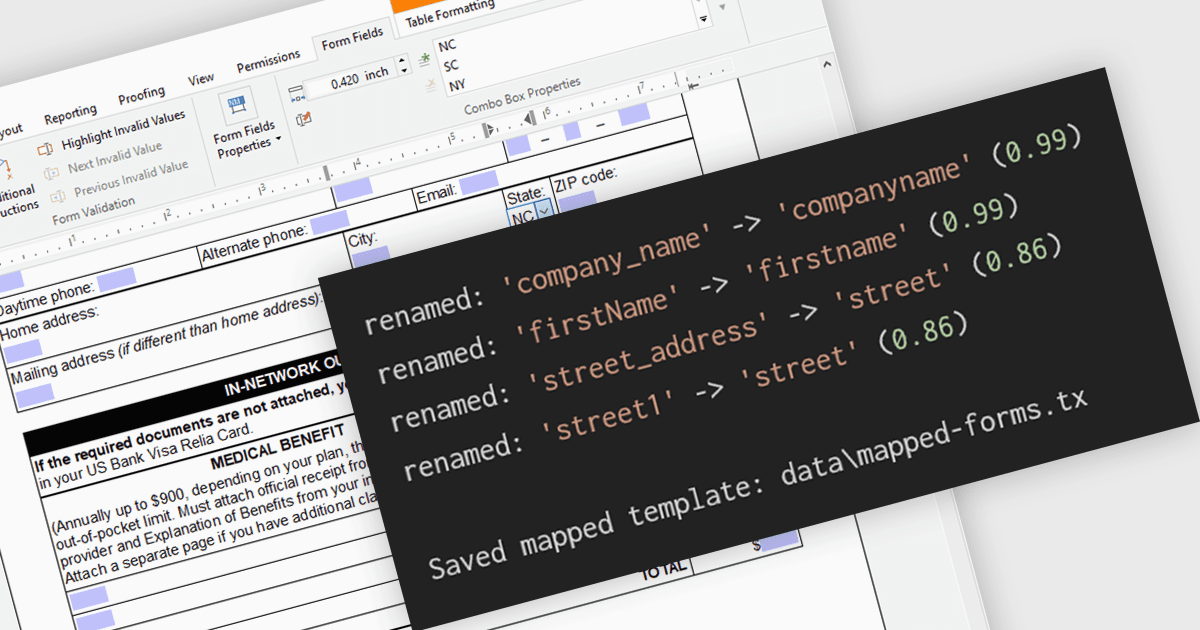The image size is (1200, 630).
Task: Select SC in combo box items list
Action: click(x=451, y=66)
